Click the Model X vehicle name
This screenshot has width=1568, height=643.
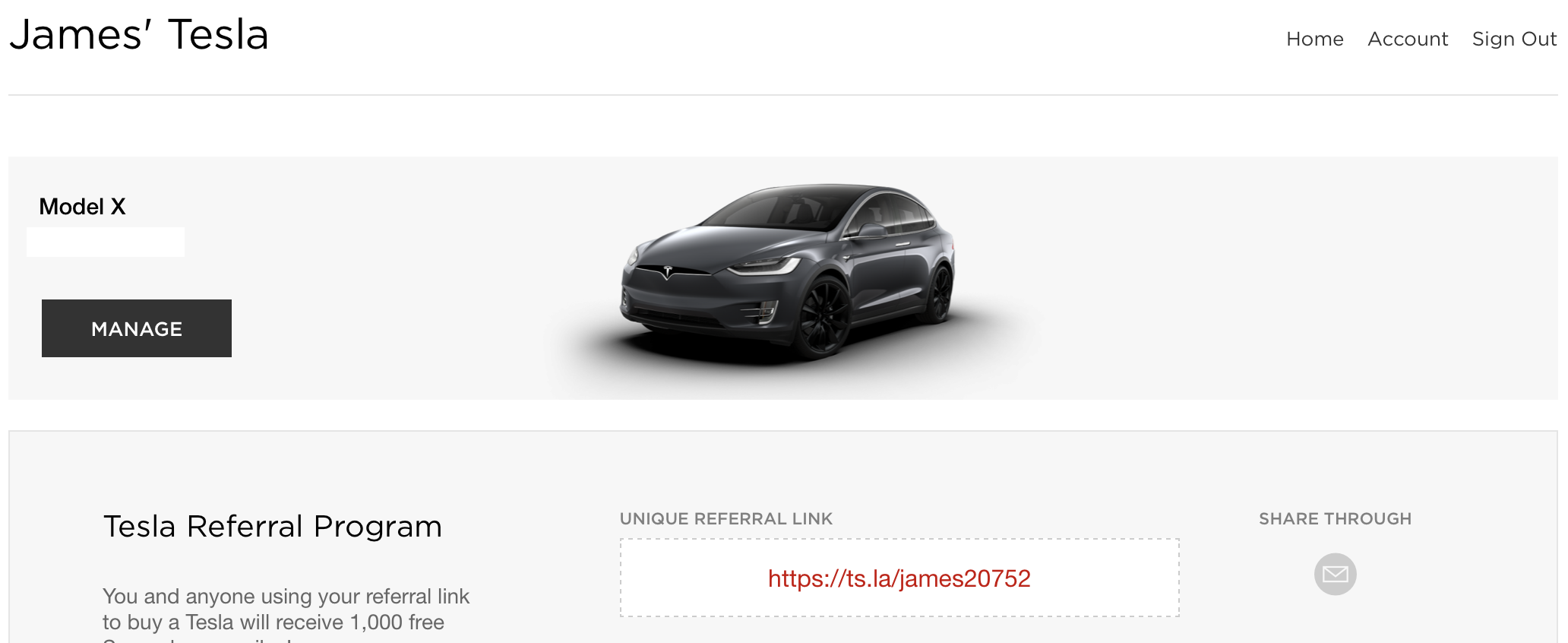[82, 207]
